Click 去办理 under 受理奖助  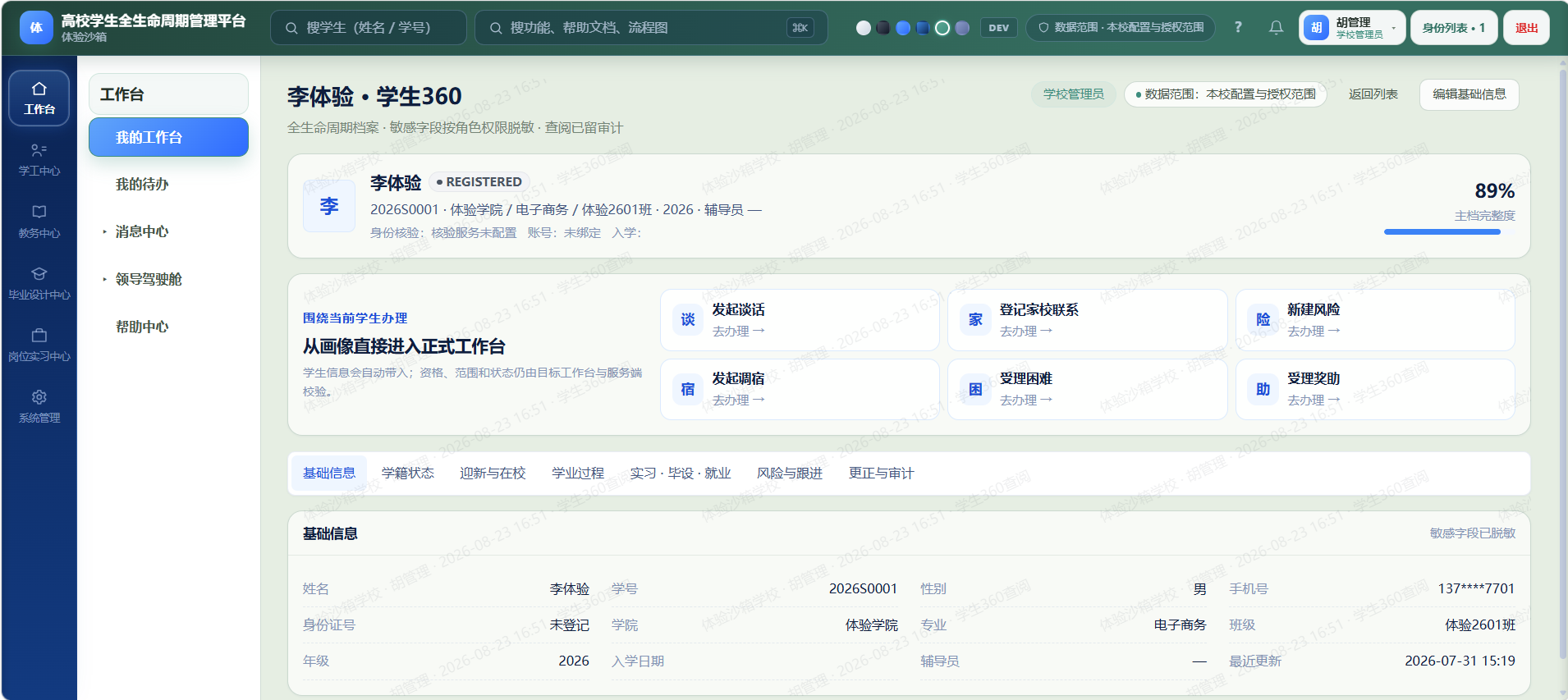pyautogui.click(x=1314, y=400)
